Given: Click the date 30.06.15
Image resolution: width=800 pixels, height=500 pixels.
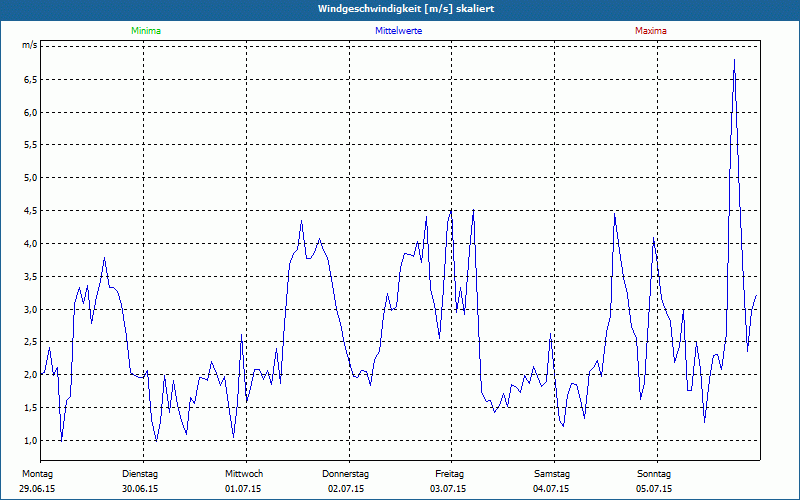Looking at the screenshot, I should coord(140,489).
